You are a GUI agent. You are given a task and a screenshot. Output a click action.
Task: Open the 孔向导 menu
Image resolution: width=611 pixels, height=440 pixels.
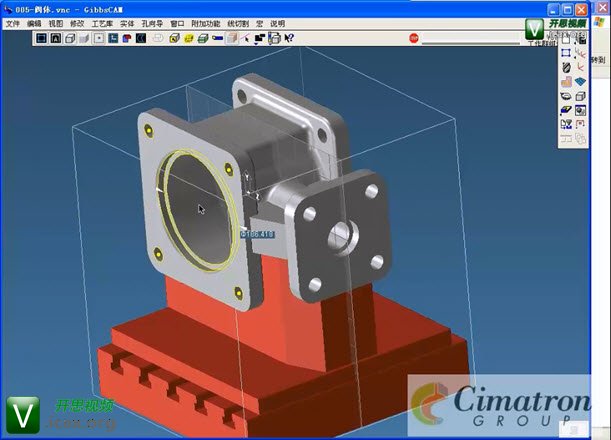pos(152,24)
